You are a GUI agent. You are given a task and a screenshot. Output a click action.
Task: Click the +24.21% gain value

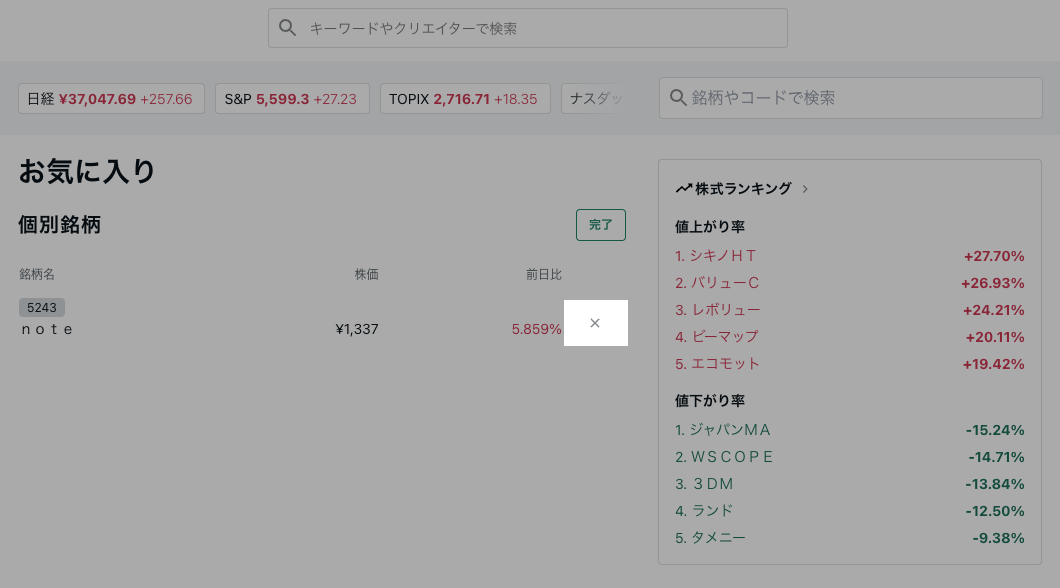(x=993, y=310)
